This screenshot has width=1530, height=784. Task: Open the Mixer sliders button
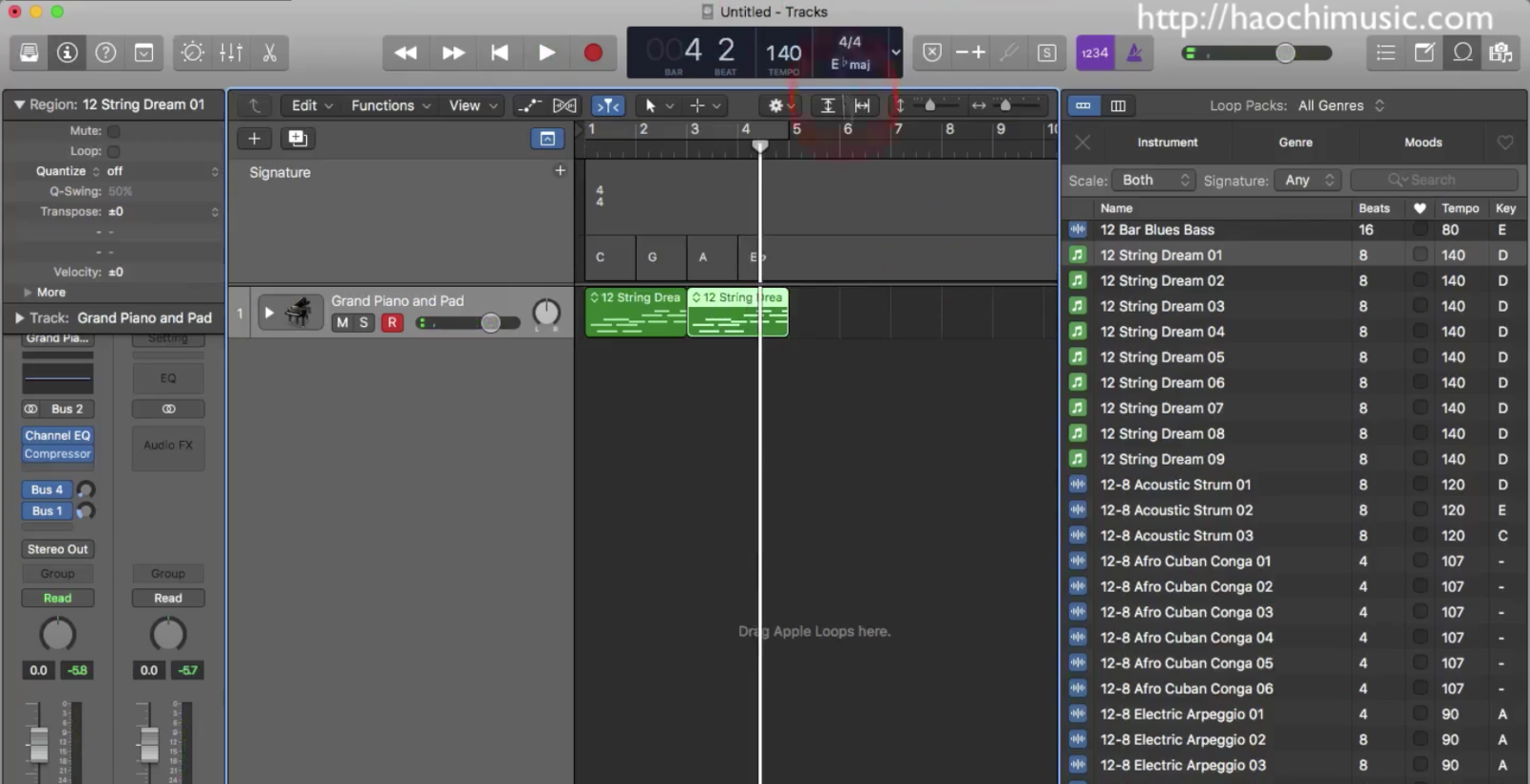click(x=230, y=53)
